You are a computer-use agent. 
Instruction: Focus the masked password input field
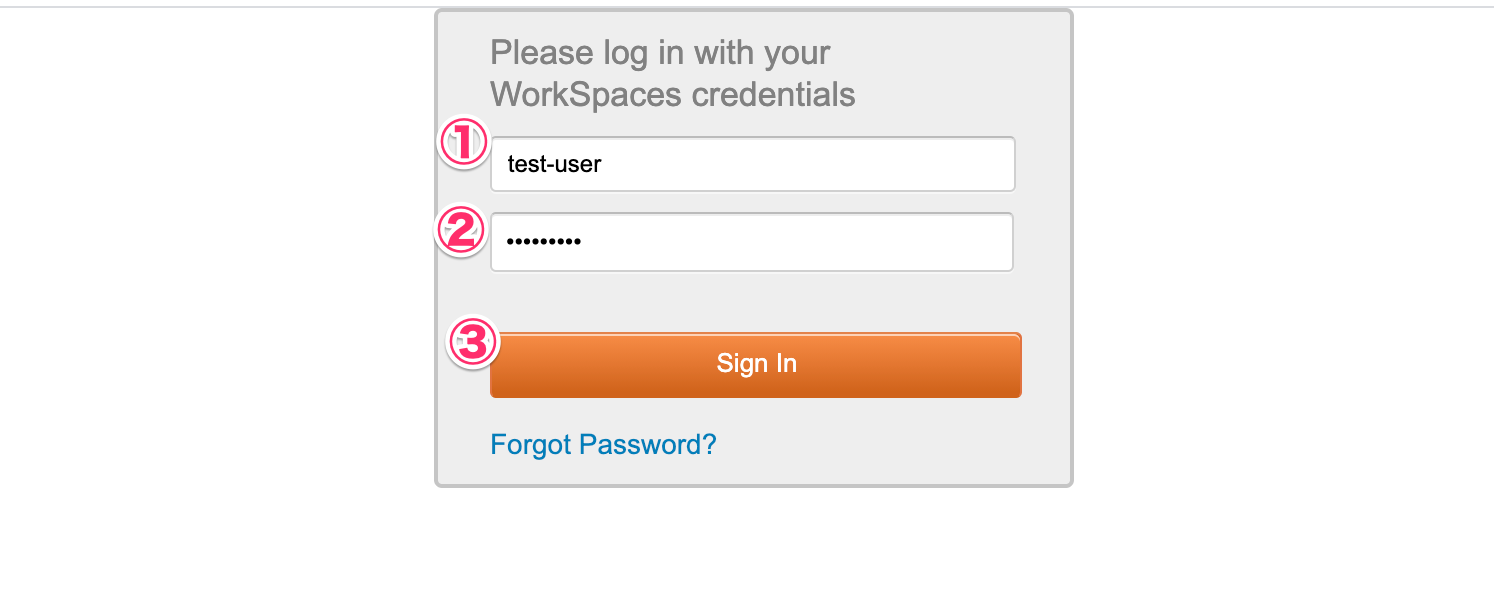[752, 242]
